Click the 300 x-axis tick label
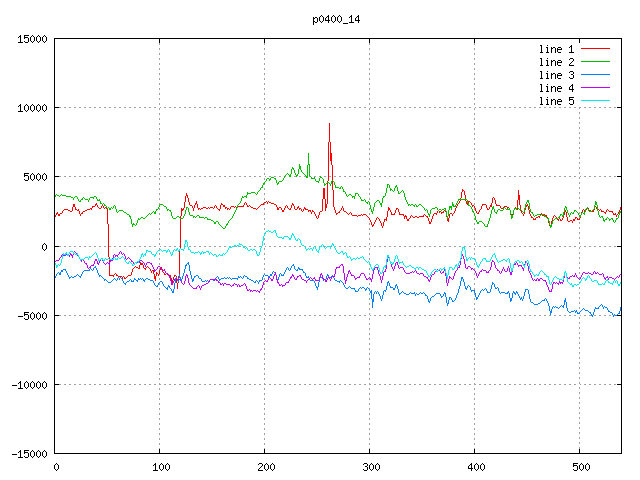Image resolution: width=640 pixels, height=480 pixels. click(370, 467)
